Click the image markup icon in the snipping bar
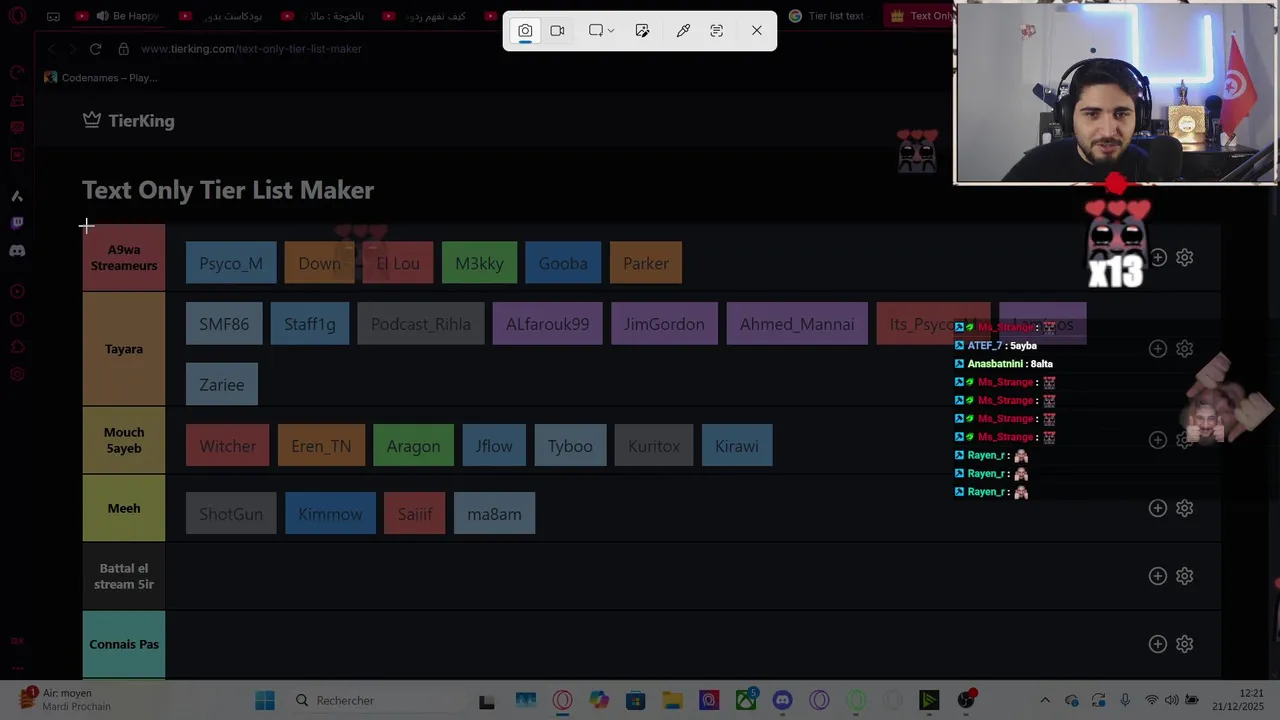Viewport: 1280px width, 720px height. click(x=642, y=31)
